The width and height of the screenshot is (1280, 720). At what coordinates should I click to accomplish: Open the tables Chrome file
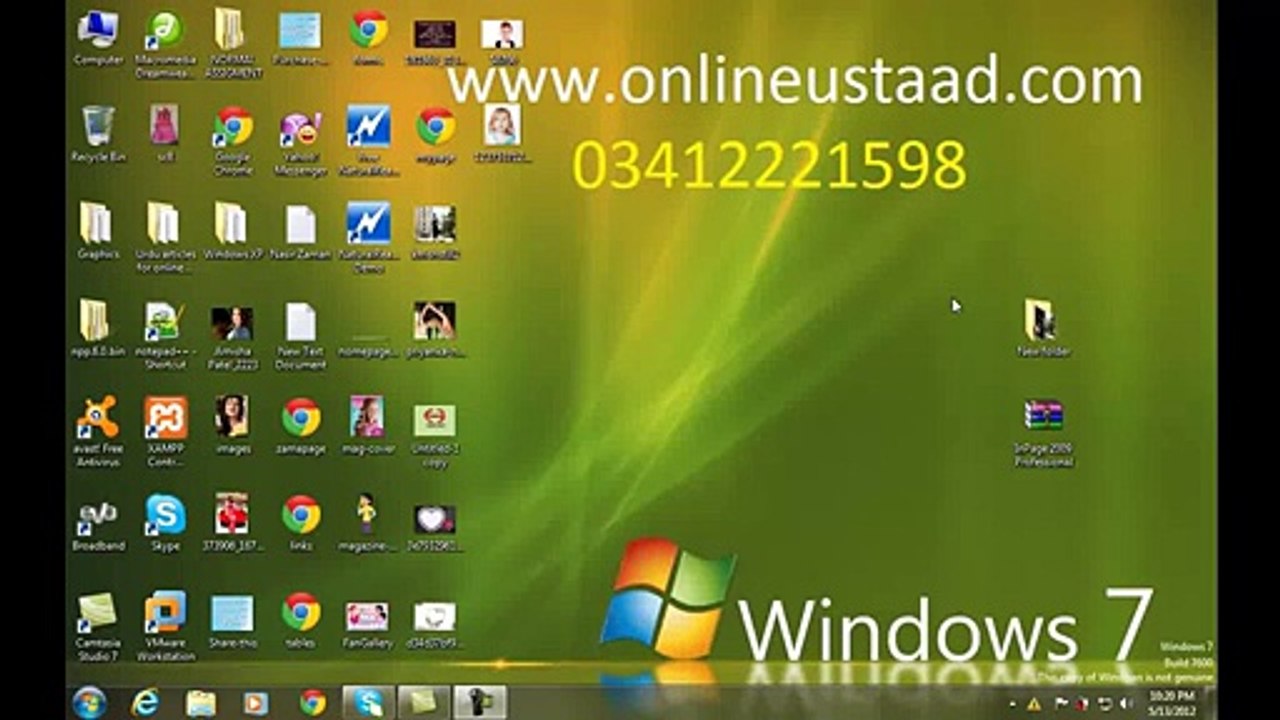pyautogui.click(x=300, y=620)
